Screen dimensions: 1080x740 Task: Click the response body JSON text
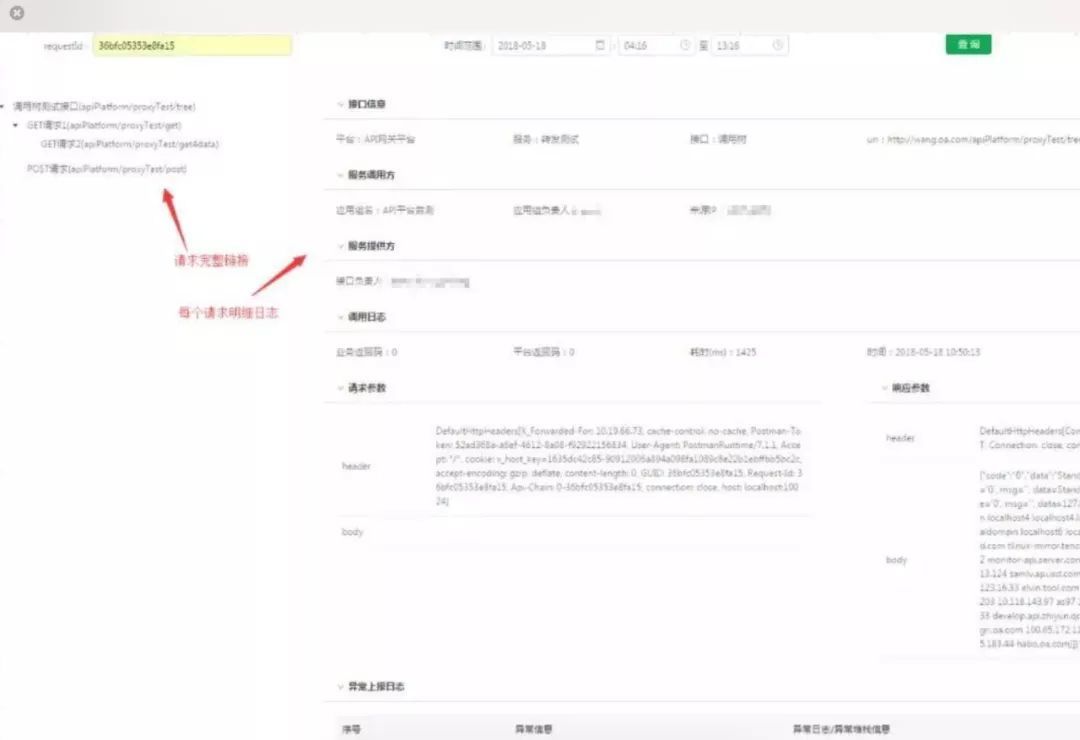pos(1029,559)
